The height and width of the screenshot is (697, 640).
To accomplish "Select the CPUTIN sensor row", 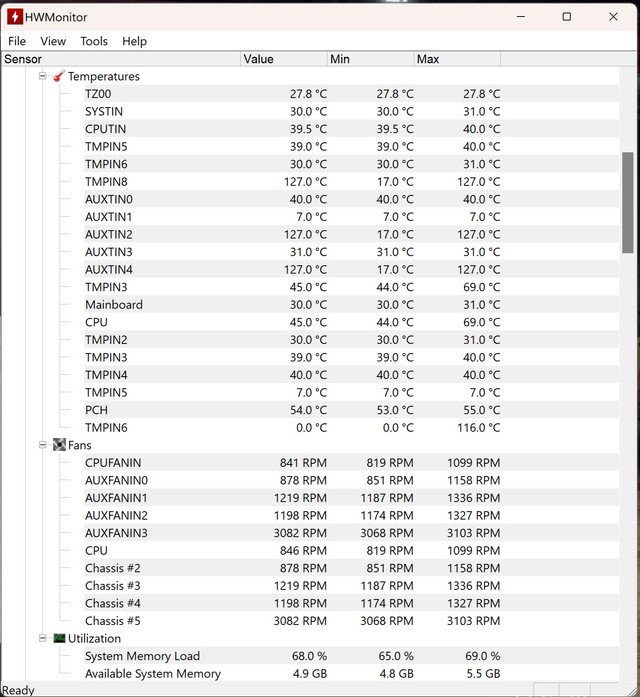I will pos(351,129).
